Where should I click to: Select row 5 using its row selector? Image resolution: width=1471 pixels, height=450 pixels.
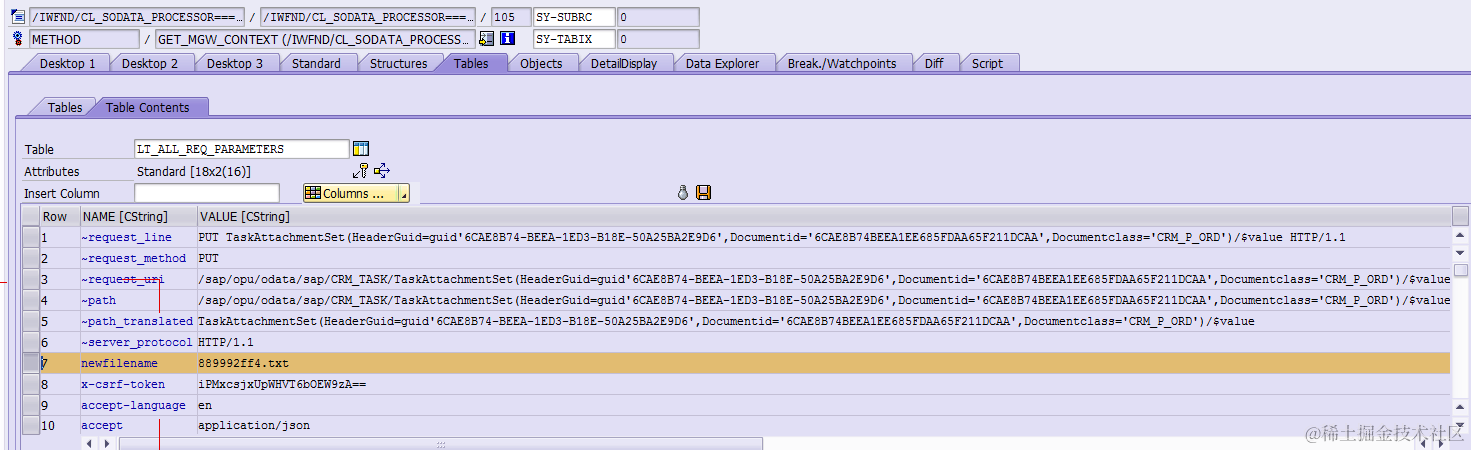30,321
